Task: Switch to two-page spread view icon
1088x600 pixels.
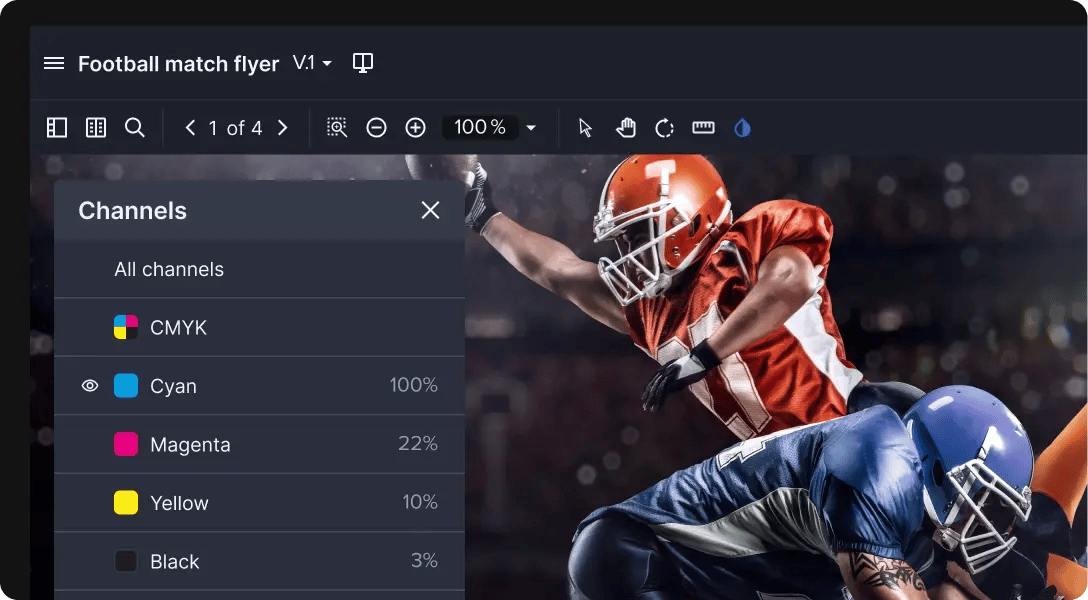Action: 95,127
